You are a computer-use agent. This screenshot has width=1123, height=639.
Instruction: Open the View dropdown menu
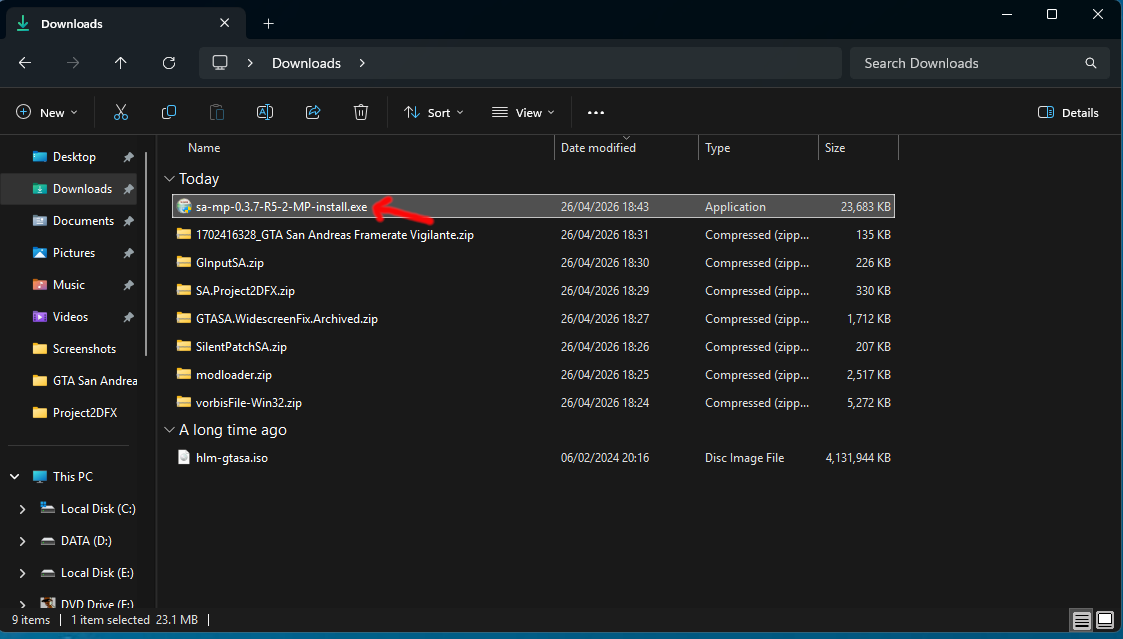524,112
